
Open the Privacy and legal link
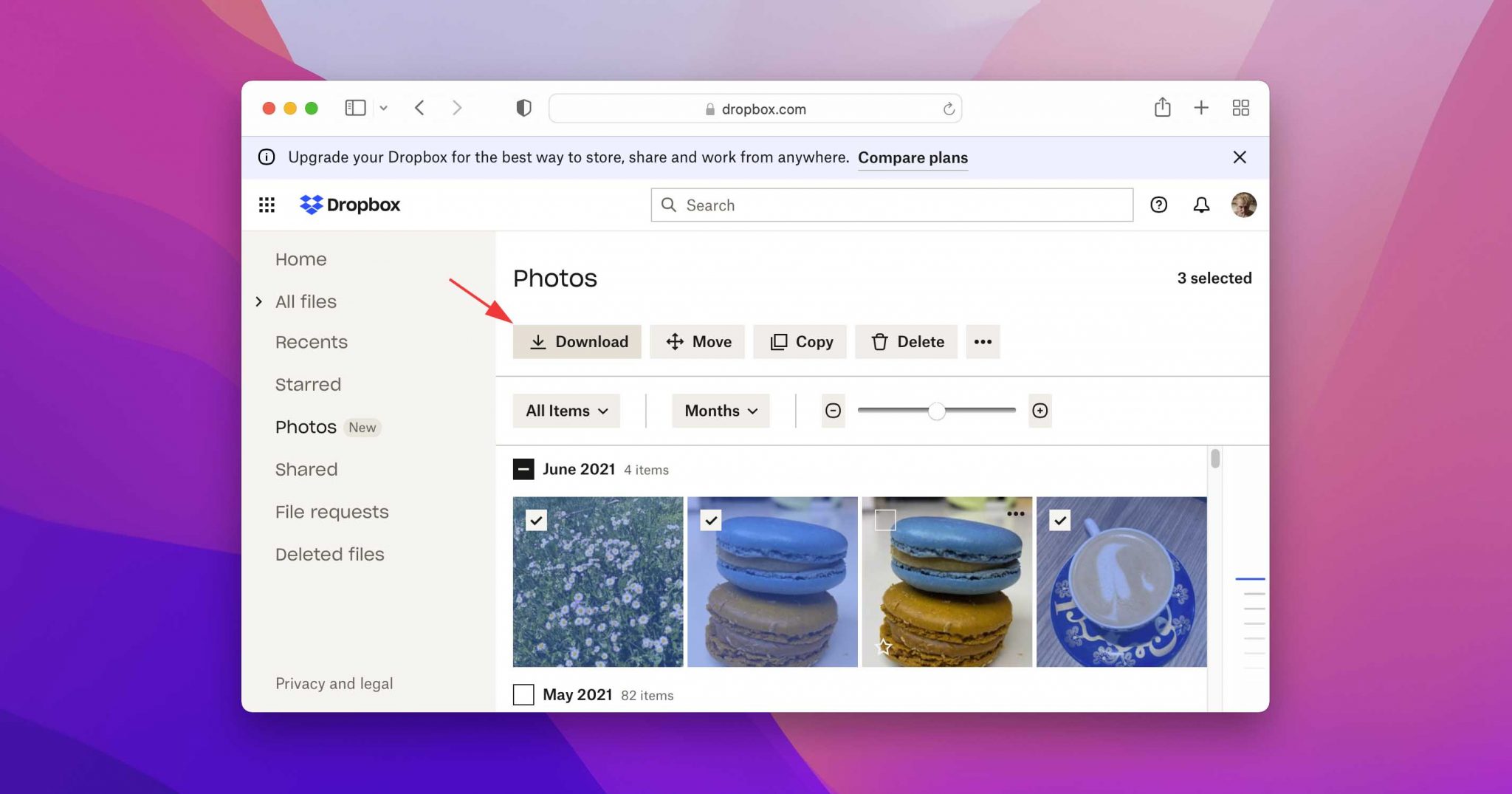point(334,683)
